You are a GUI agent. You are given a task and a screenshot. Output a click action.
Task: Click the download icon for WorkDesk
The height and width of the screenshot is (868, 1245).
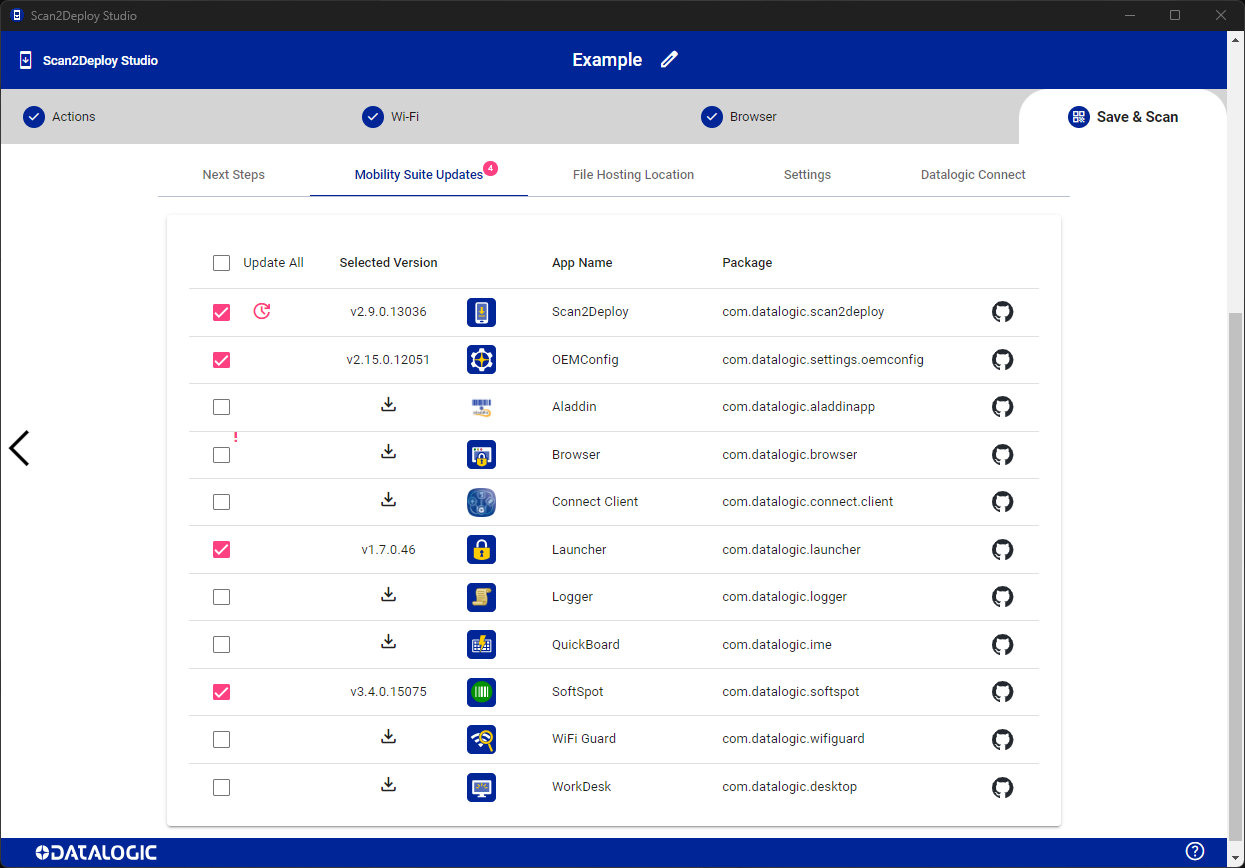pos(389,784)
